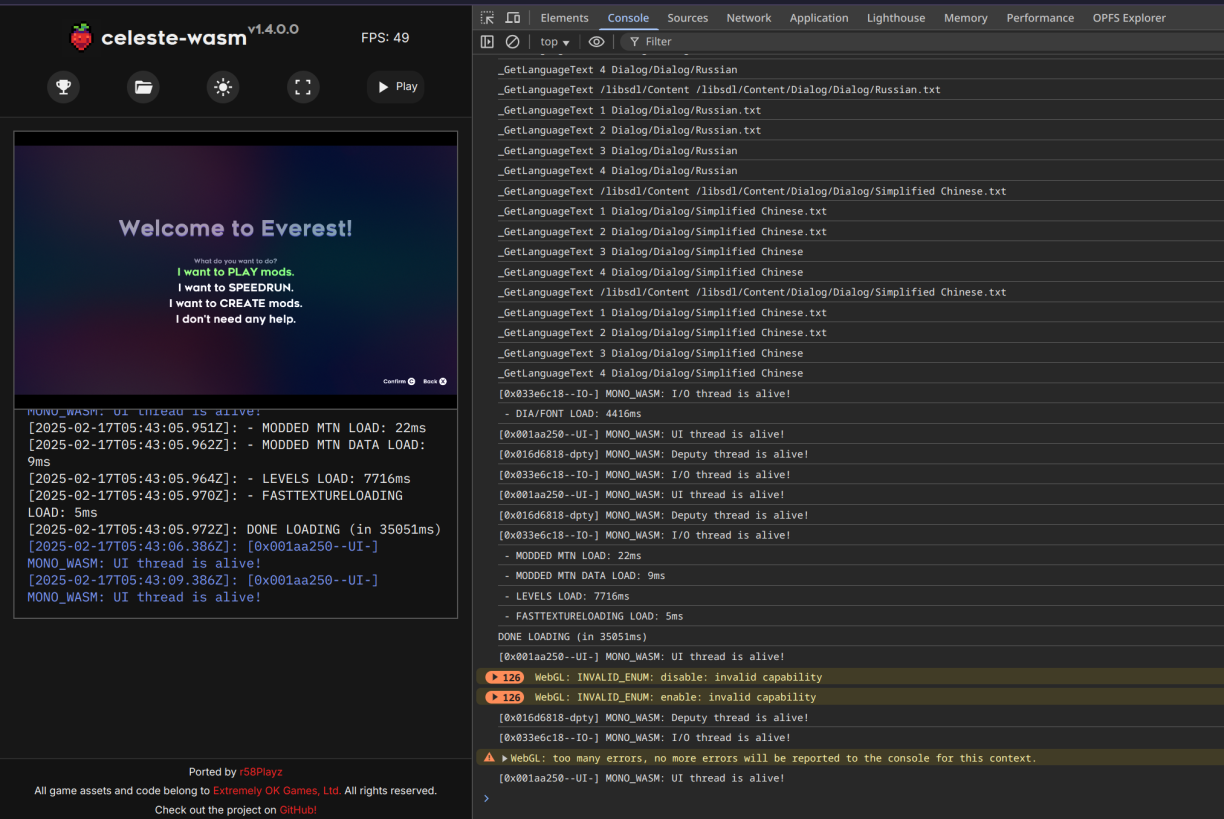Screen dimensions: 1224x819
Task: Open the OPFS Explorer tab
Action: point(1129,18)
